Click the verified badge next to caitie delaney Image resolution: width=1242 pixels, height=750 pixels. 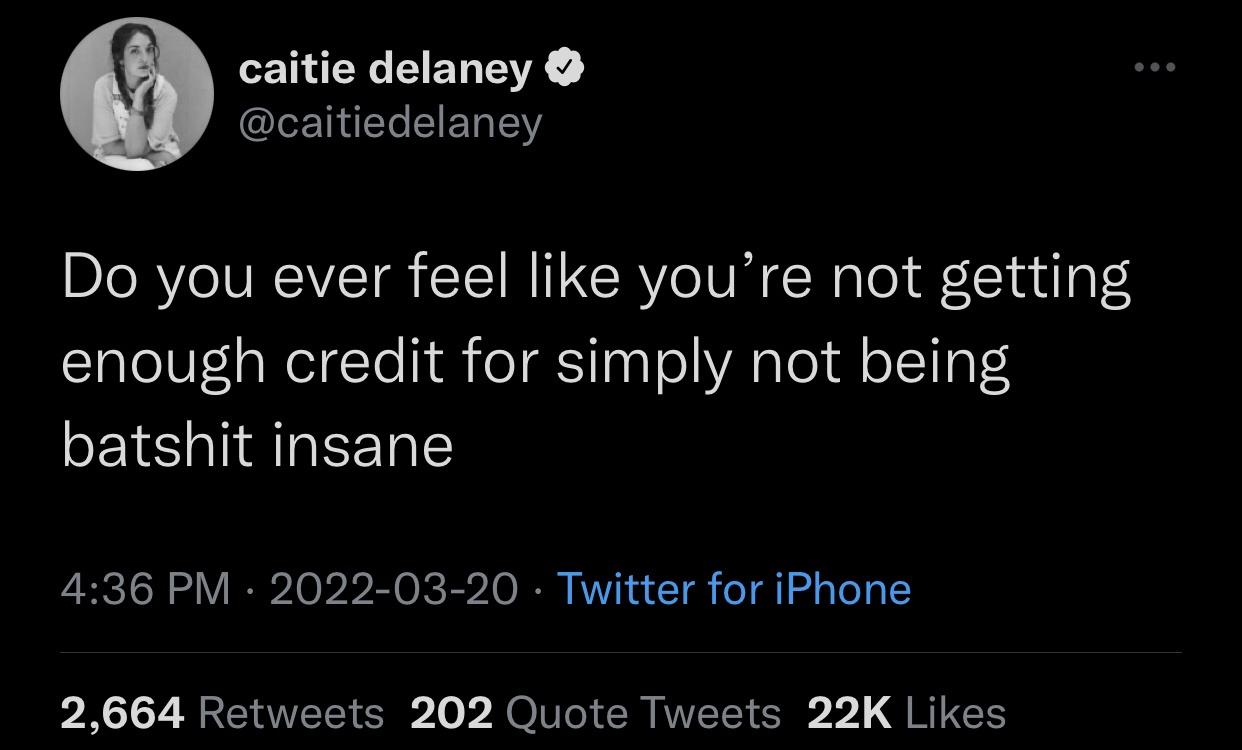(565, 67)
